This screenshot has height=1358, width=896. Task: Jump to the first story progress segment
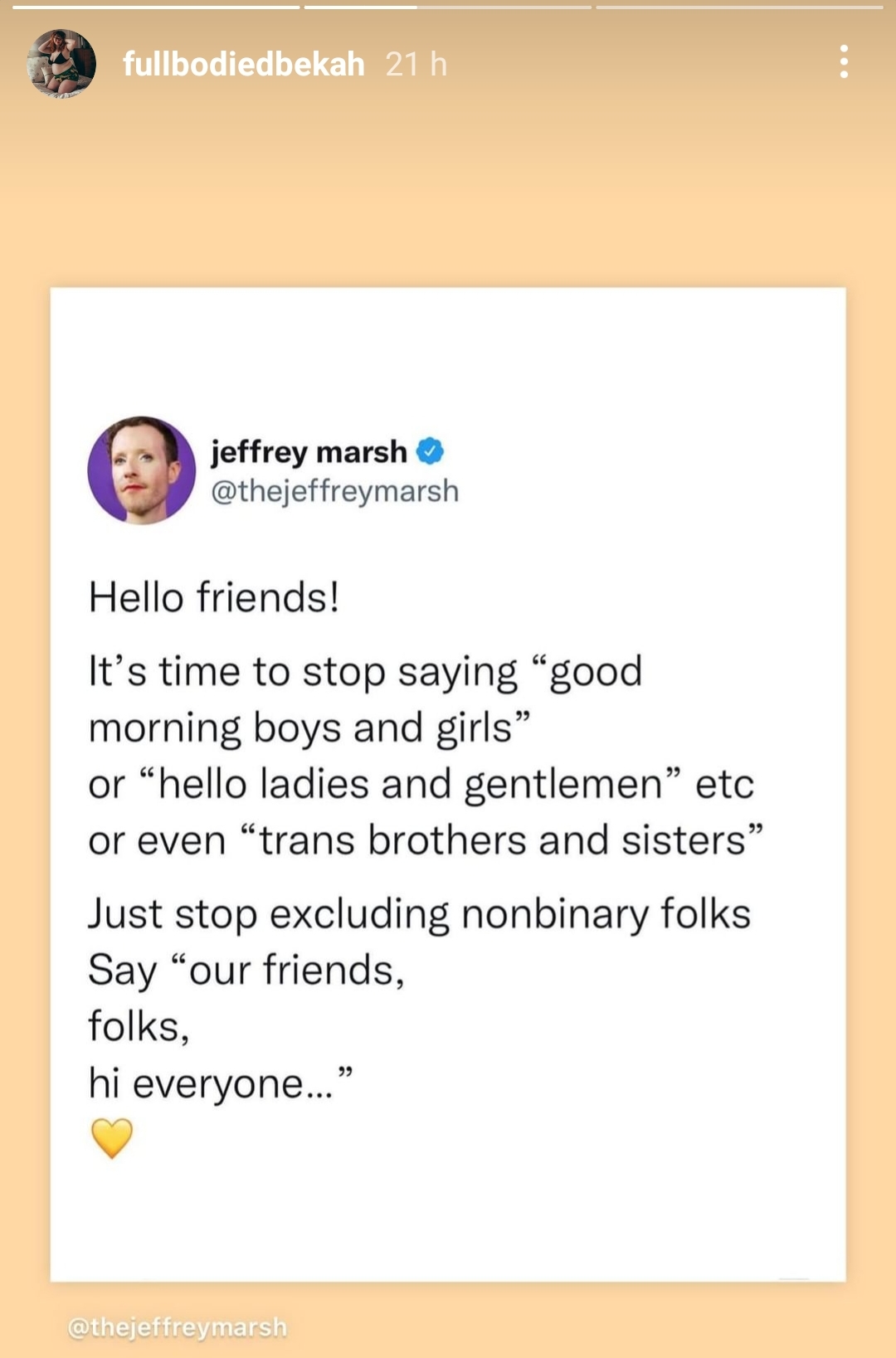(x=156, y=7)
